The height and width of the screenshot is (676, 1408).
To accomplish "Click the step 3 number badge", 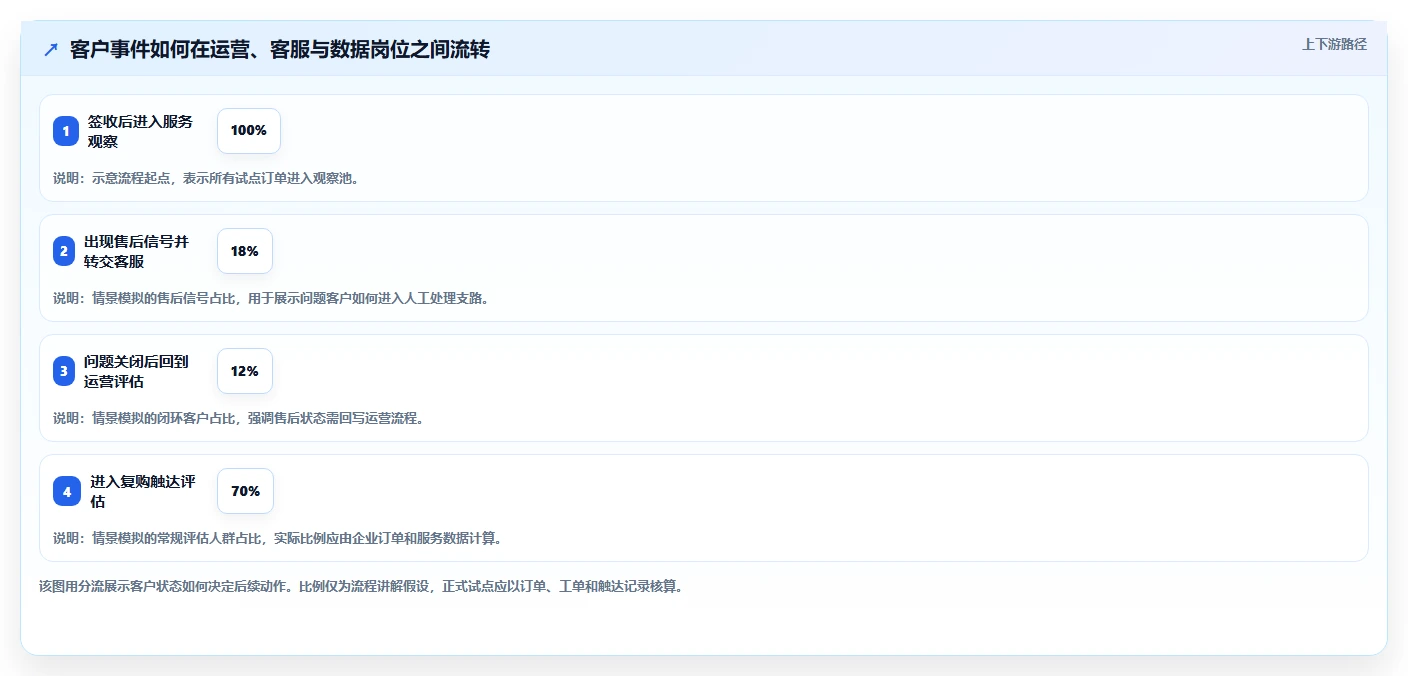I will pos(64,371).
